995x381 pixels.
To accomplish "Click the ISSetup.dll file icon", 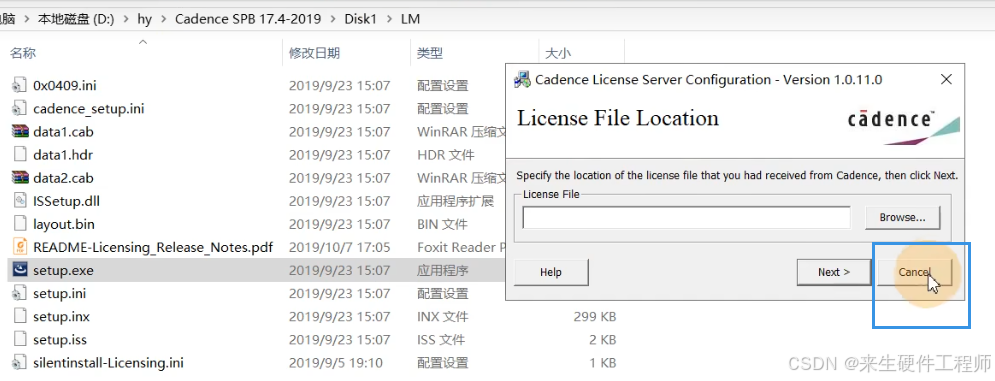I will 20,201.
